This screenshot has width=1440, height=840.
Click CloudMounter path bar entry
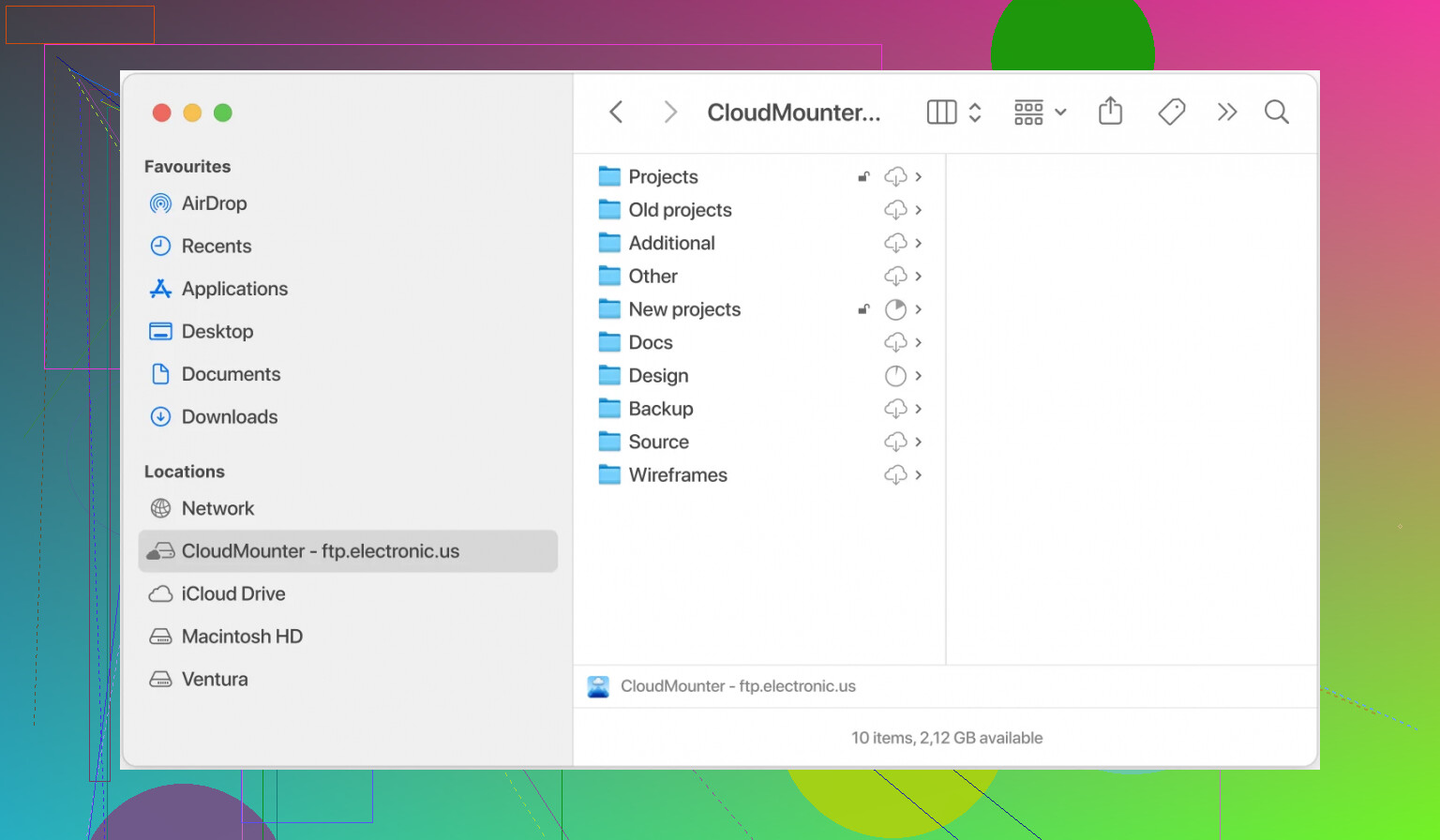(x=722, y=686)
